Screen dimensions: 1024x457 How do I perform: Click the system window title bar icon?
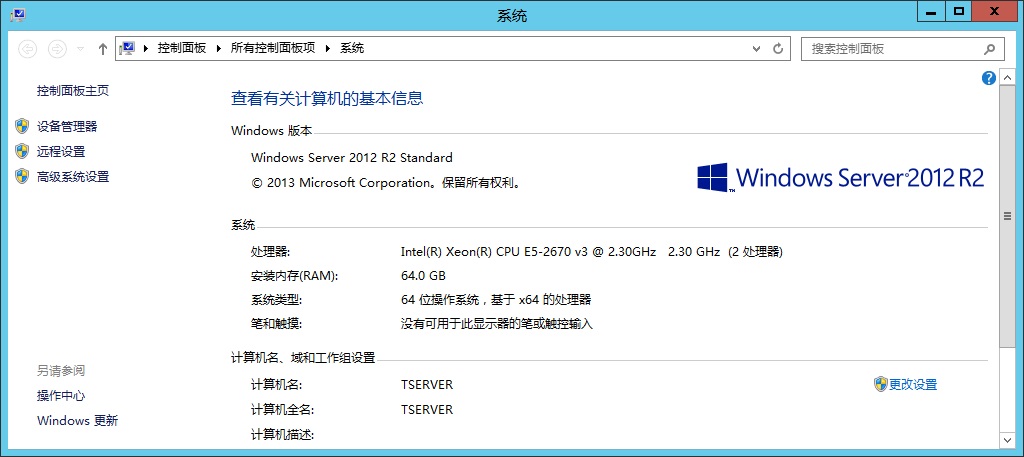(x=18, y=15)
